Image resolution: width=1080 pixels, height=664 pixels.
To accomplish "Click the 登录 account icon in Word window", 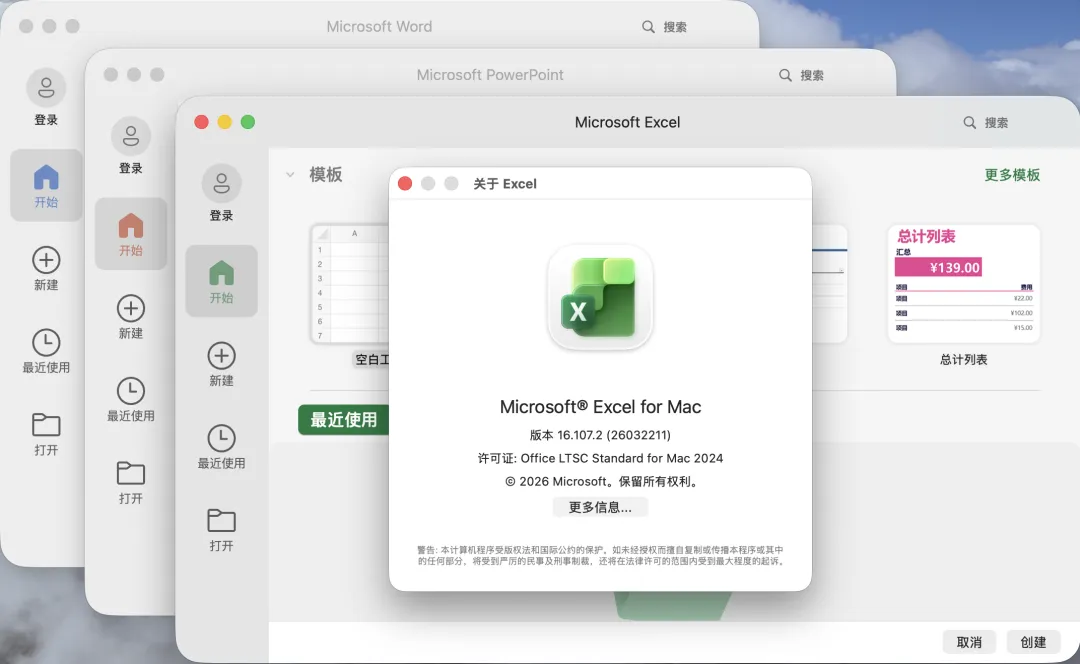I will click(x=46, y=87).
